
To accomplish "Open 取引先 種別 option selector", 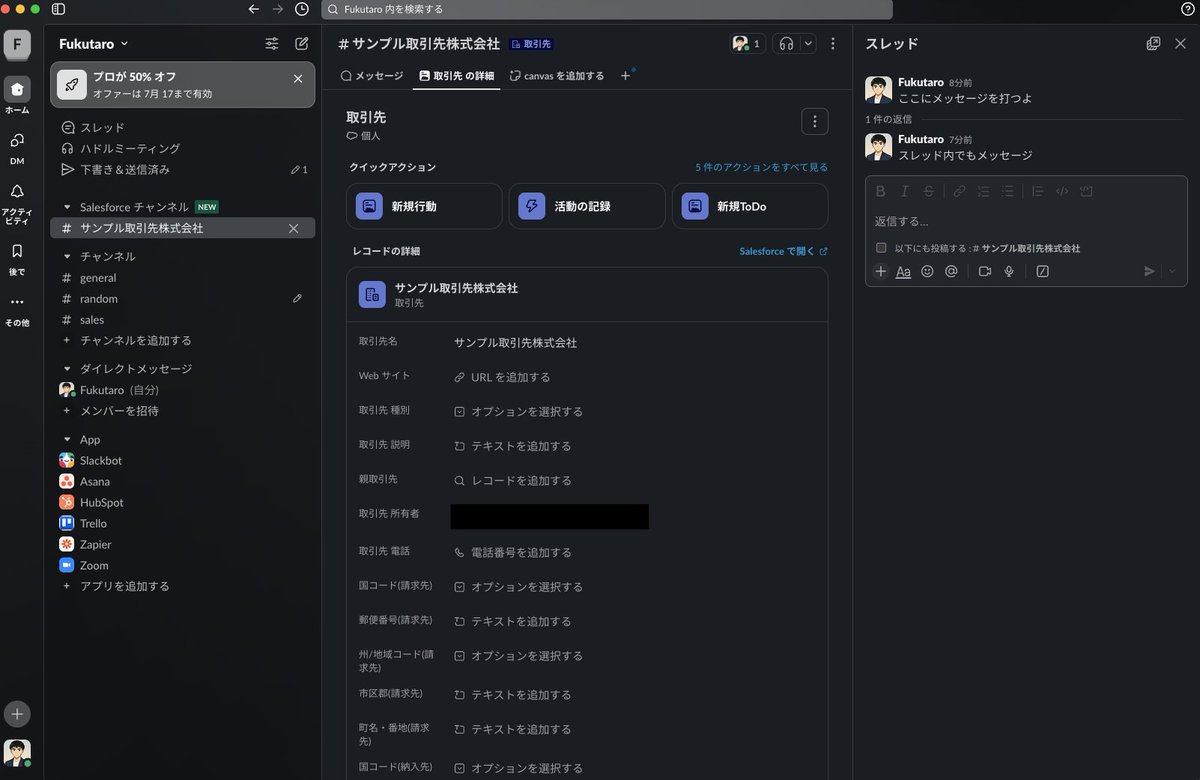I will point(518,411).
